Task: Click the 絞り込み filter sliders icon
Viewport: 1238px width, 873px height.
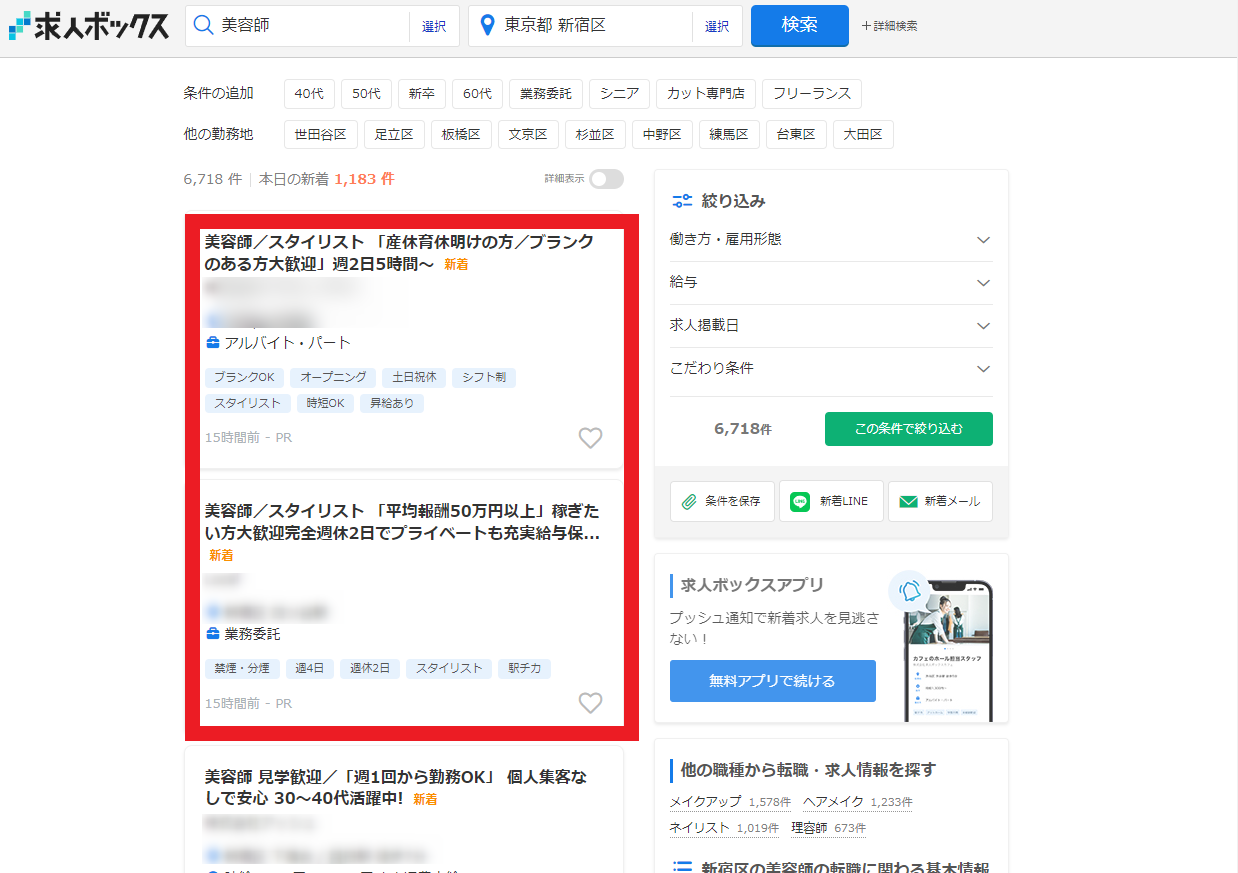Action: point(682,201)
